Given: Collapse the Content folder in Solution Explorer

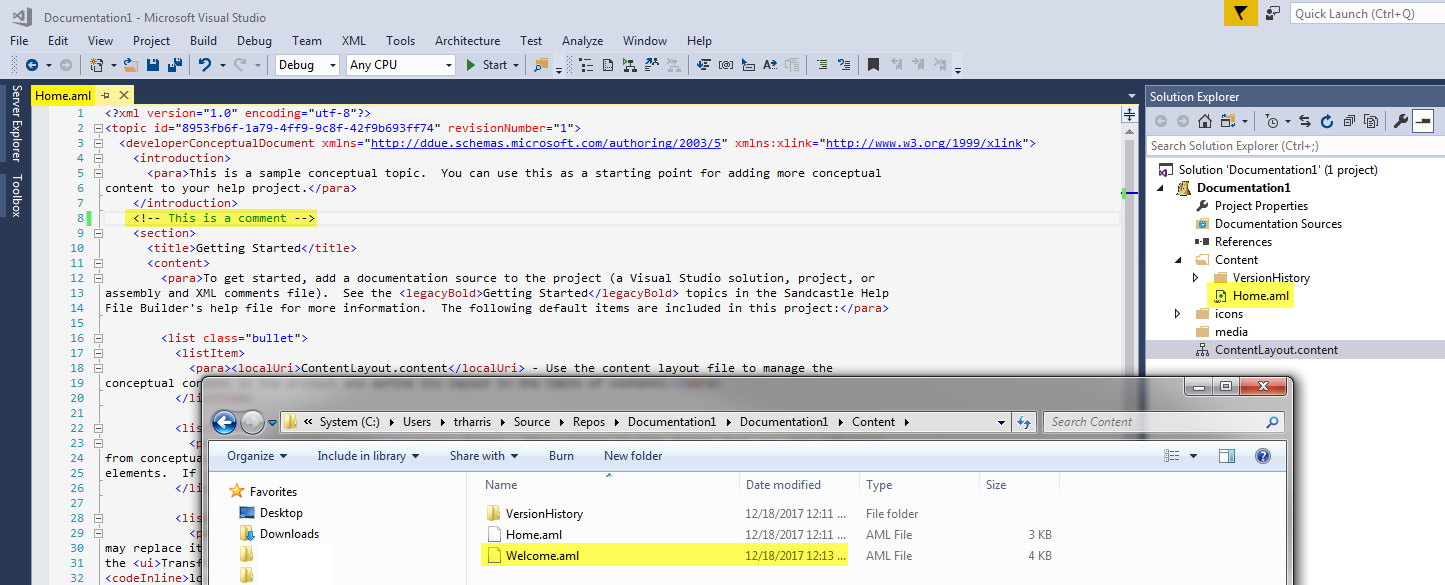Looking at the screenshot, I should [1178, 260].
